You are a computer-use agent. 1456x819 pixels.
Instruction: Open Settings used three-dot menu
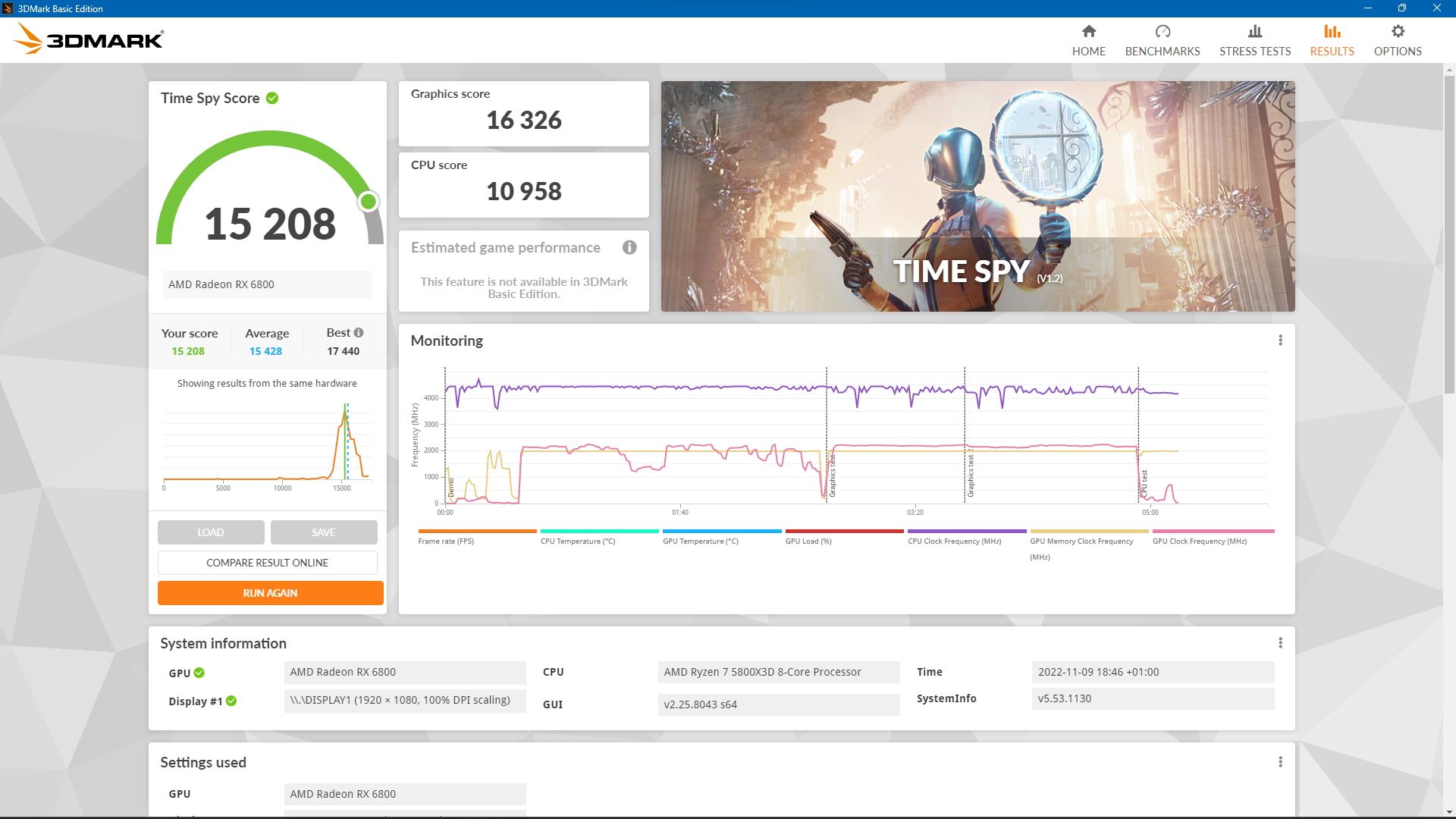point(1280,762)
